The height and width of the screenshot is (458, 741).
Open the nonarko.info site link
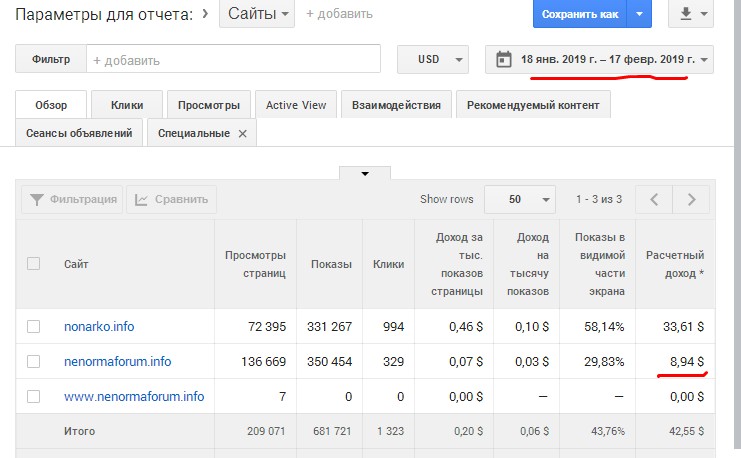(x=98, y=326)
